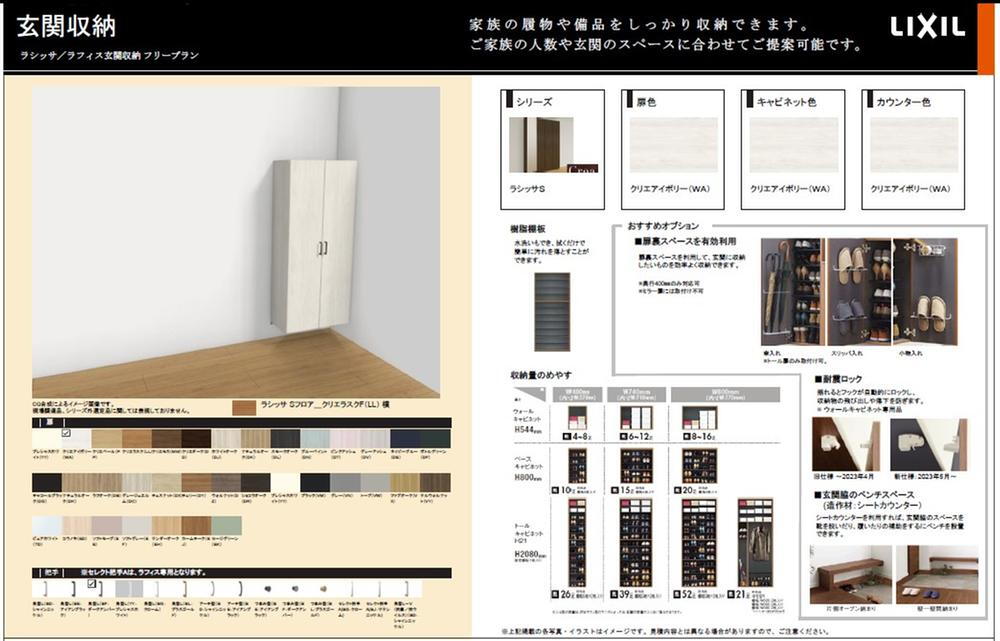1000x641 pixels.
Task: Click wall cabinet image for 8~16足
Action: point(700,418)
